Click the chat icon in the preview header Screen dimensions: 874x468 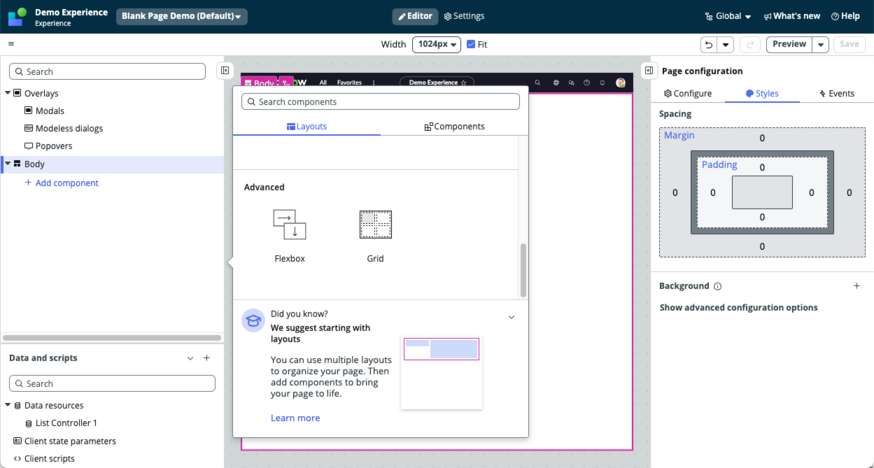click(x=571, y=82)
